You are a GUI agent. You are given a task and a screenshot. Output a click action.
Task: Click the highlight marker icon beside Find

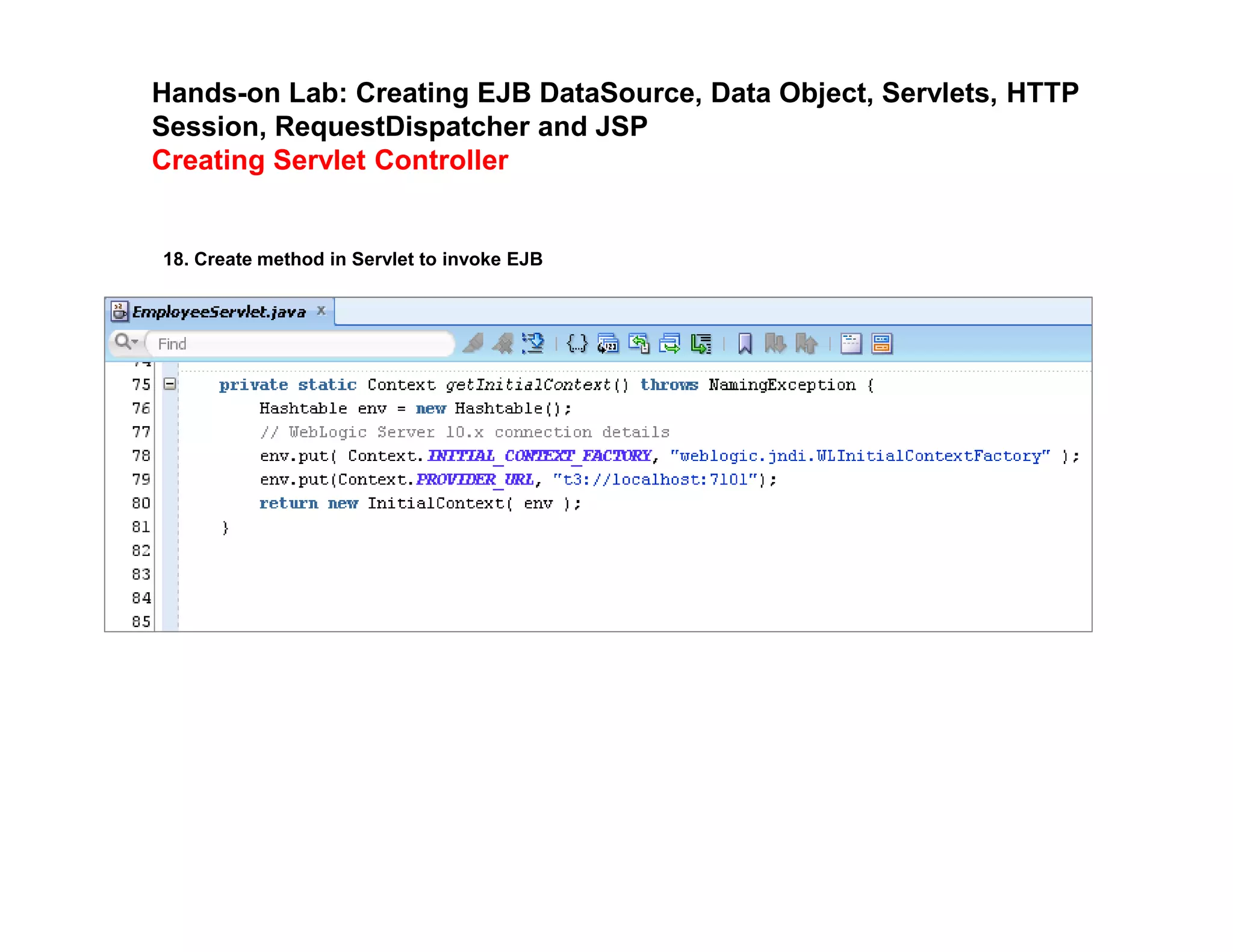(x=473, y=343)
